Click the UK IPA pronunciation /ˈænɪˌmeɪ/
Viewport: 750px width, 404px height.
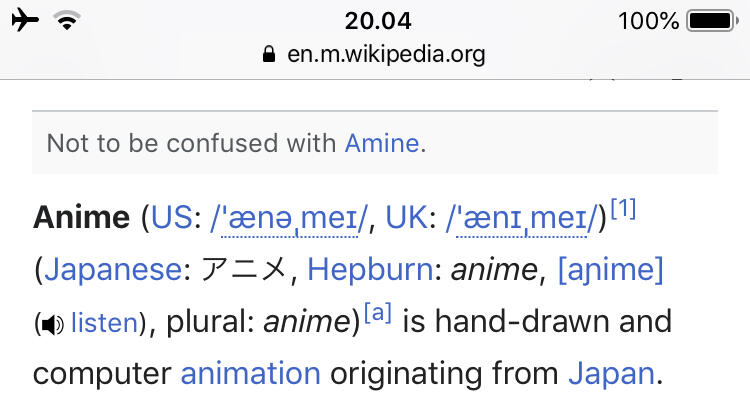point(525,217)
